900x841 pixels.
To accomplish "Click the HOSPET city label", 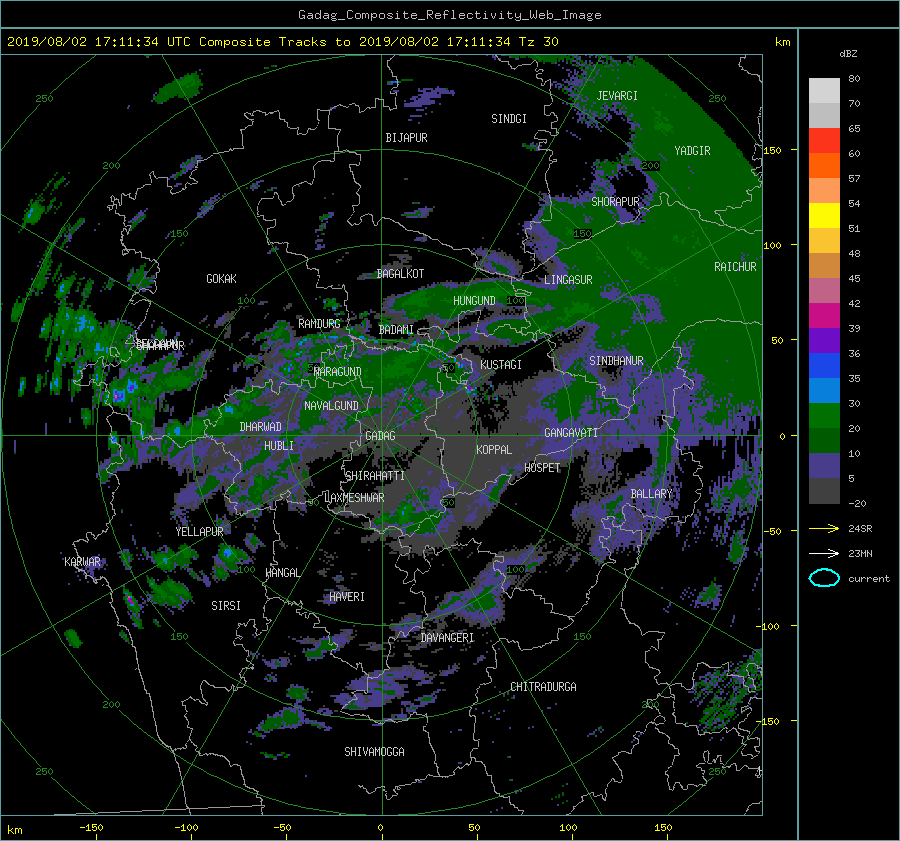I will [x=542, y=468].
